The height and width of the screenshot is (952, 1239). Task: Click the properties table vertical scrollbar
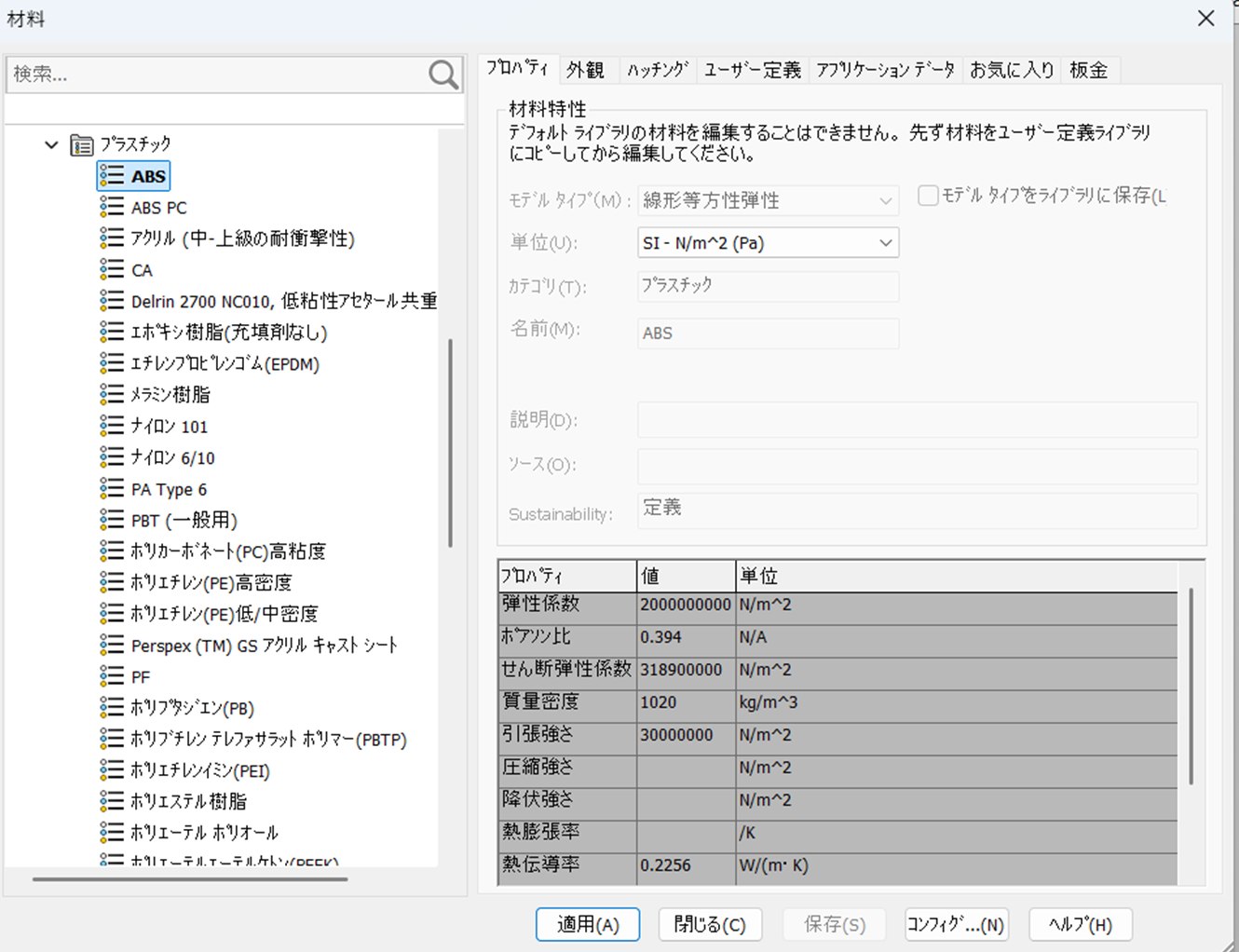1191,687
